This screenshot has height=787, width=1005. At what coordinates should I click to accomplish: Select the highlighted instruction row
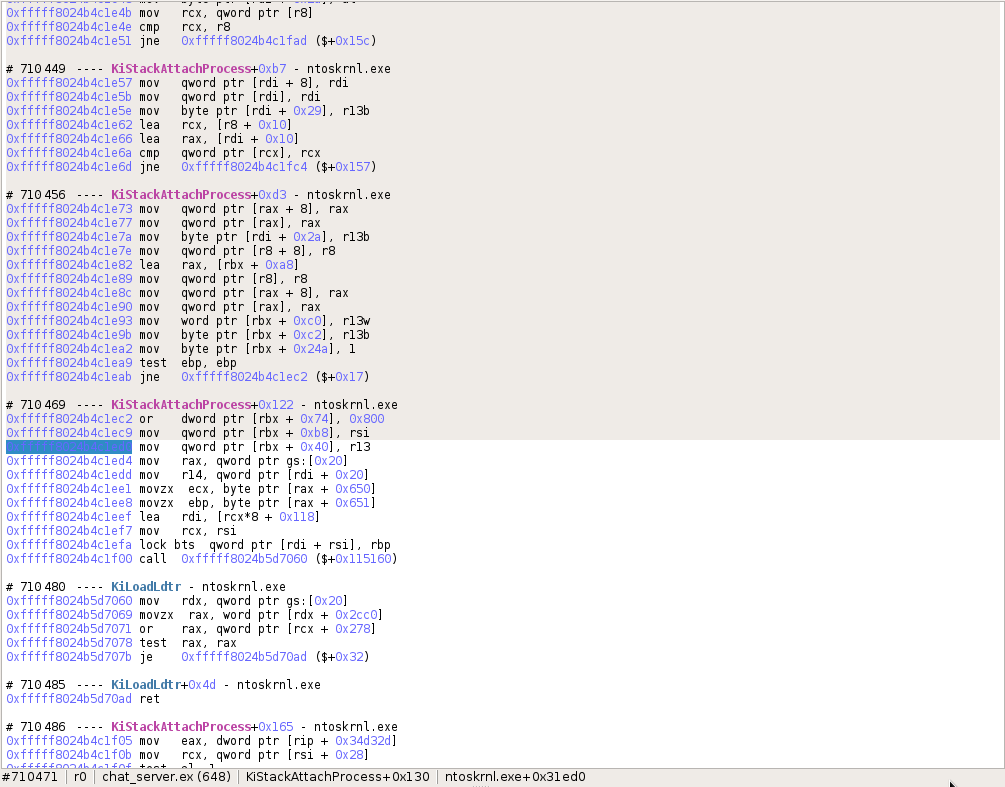coord(68,447)
